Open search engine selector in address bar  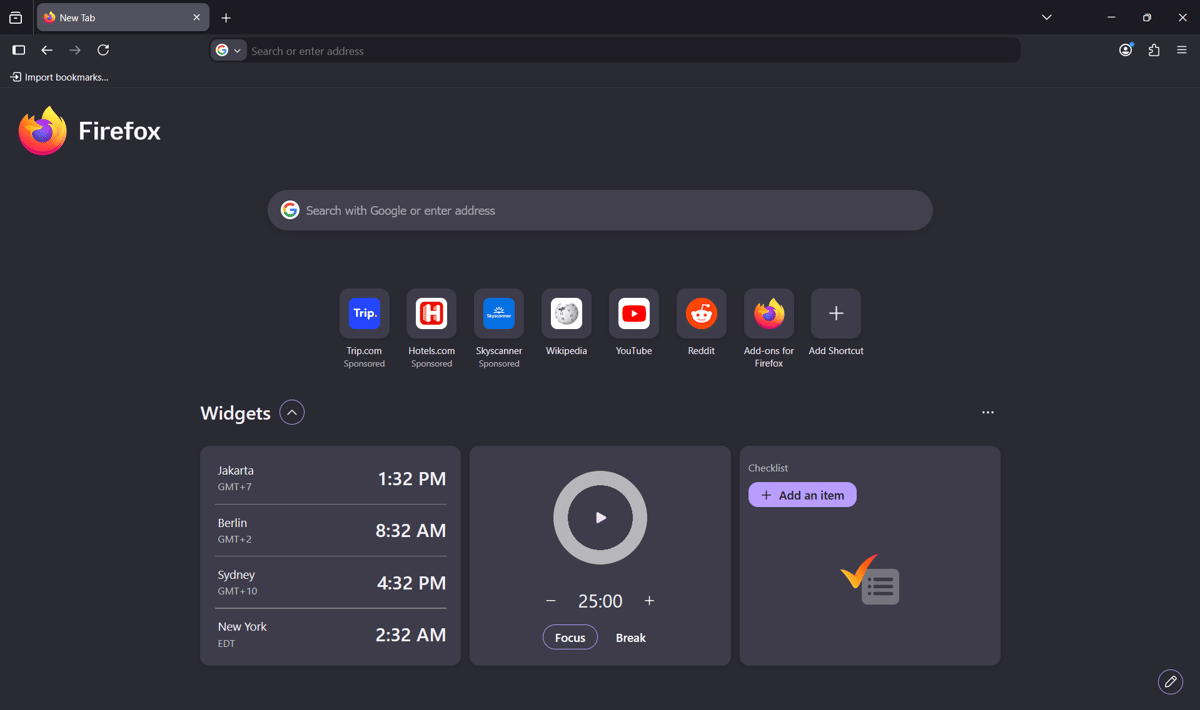229,50
